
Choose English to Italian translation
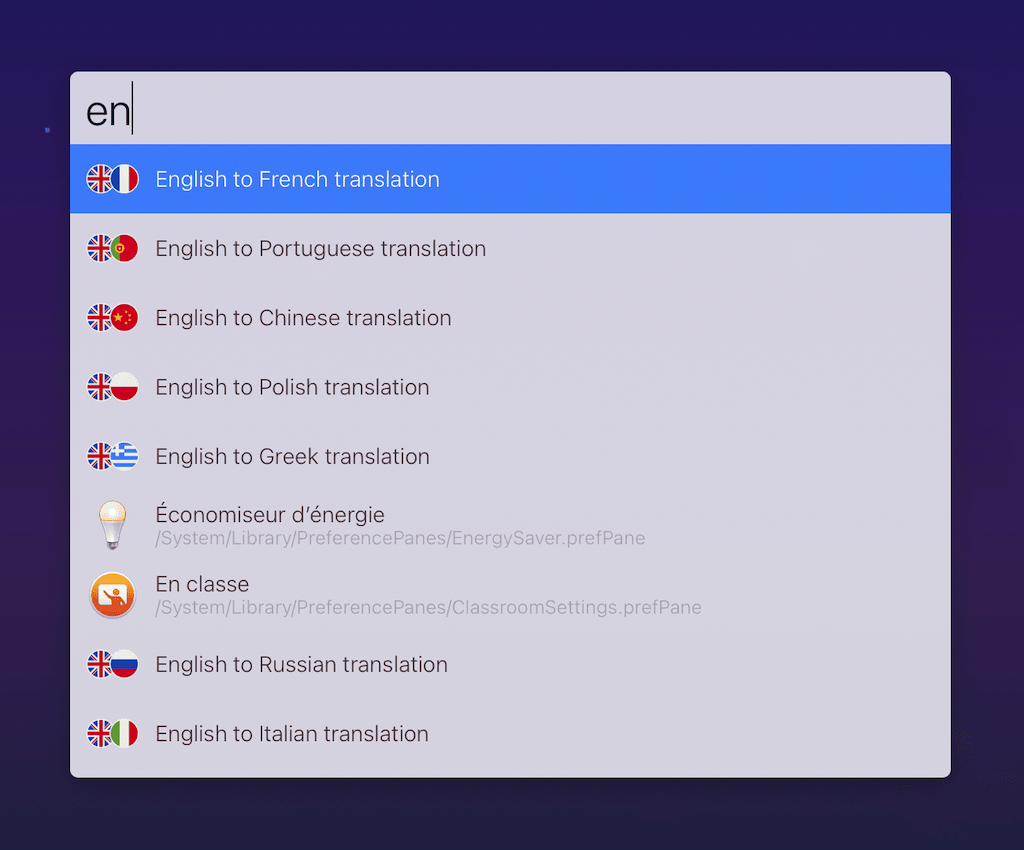(x=292, y=734)
